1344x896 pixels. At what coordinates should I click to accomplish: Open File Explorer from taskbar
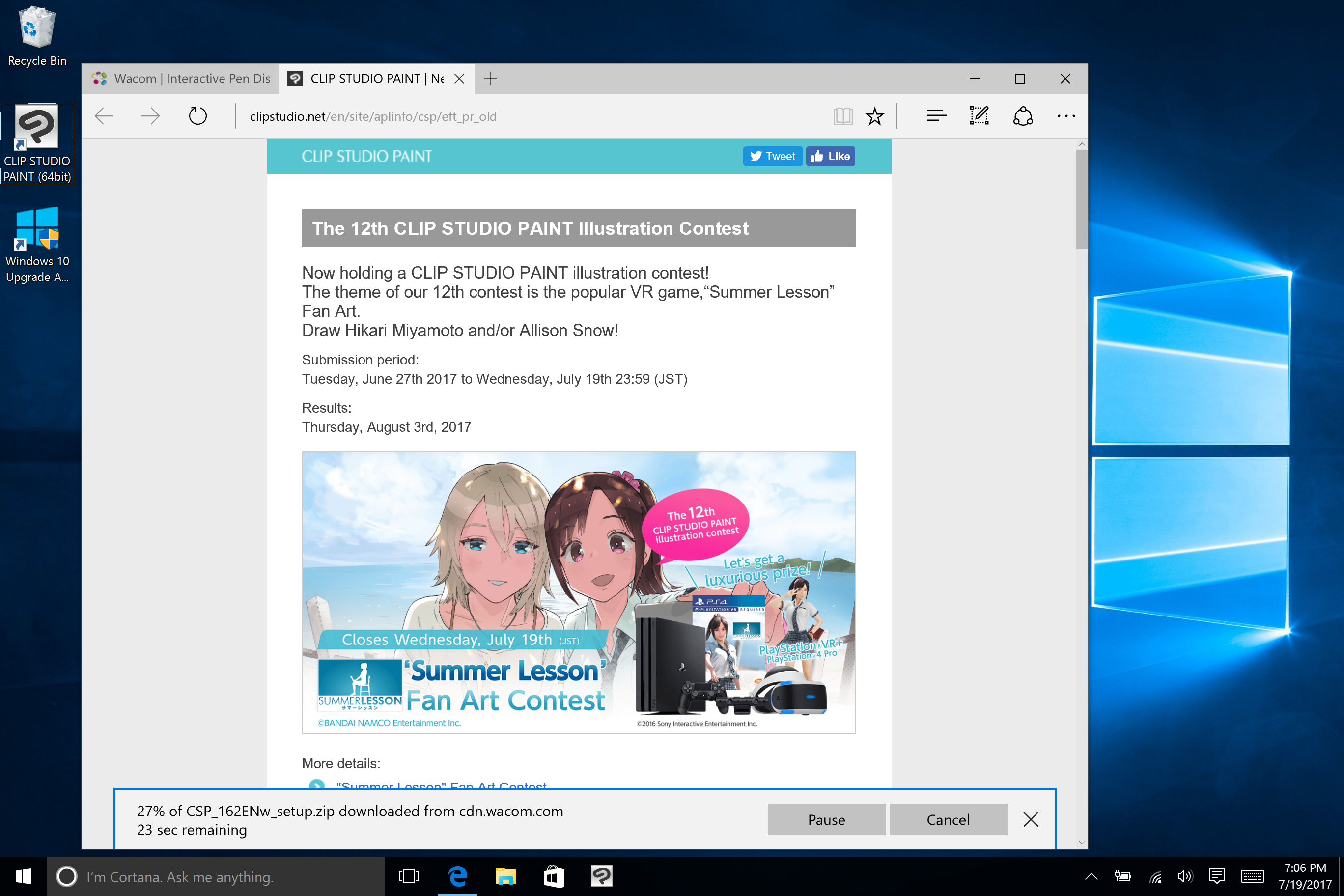pyautogui.click(x=505, y=876)
